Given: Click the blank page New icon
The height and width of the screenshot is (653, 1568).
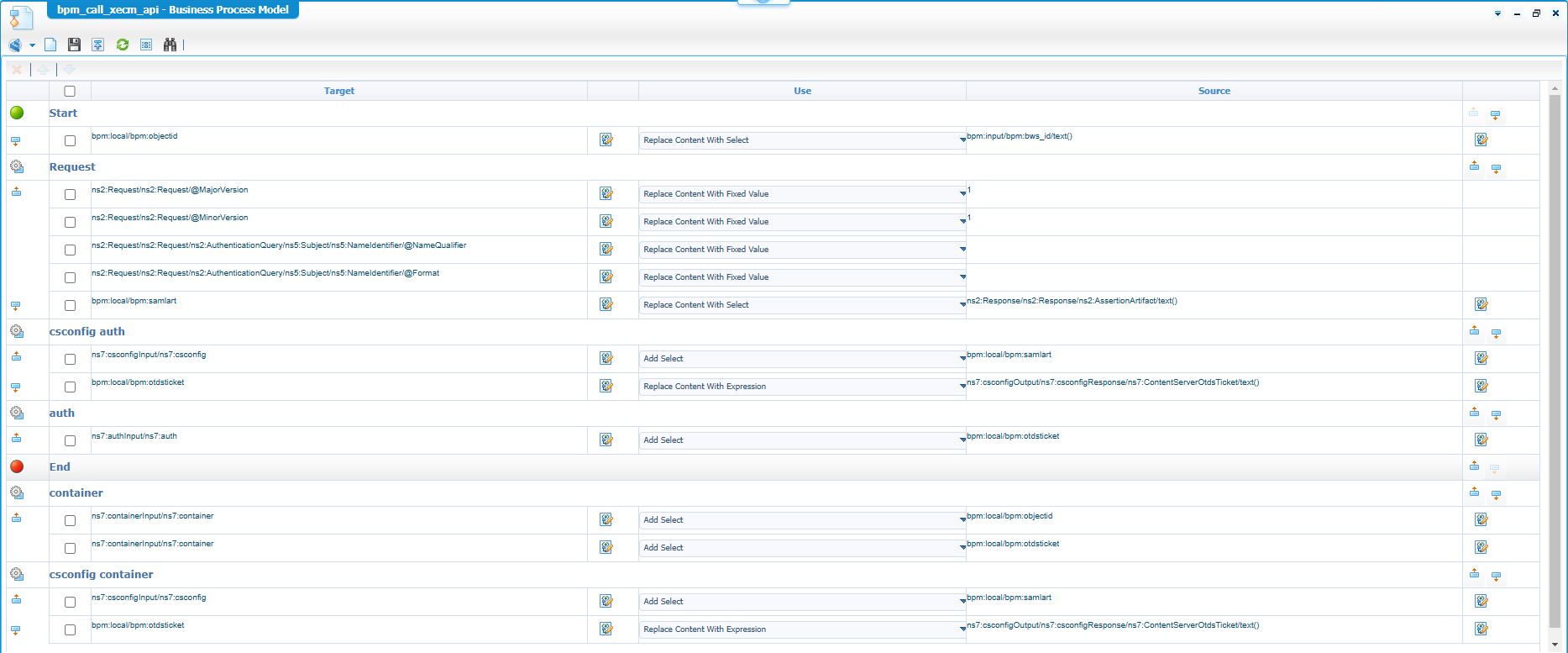Looking at the screenshot, I should point(51,45).
